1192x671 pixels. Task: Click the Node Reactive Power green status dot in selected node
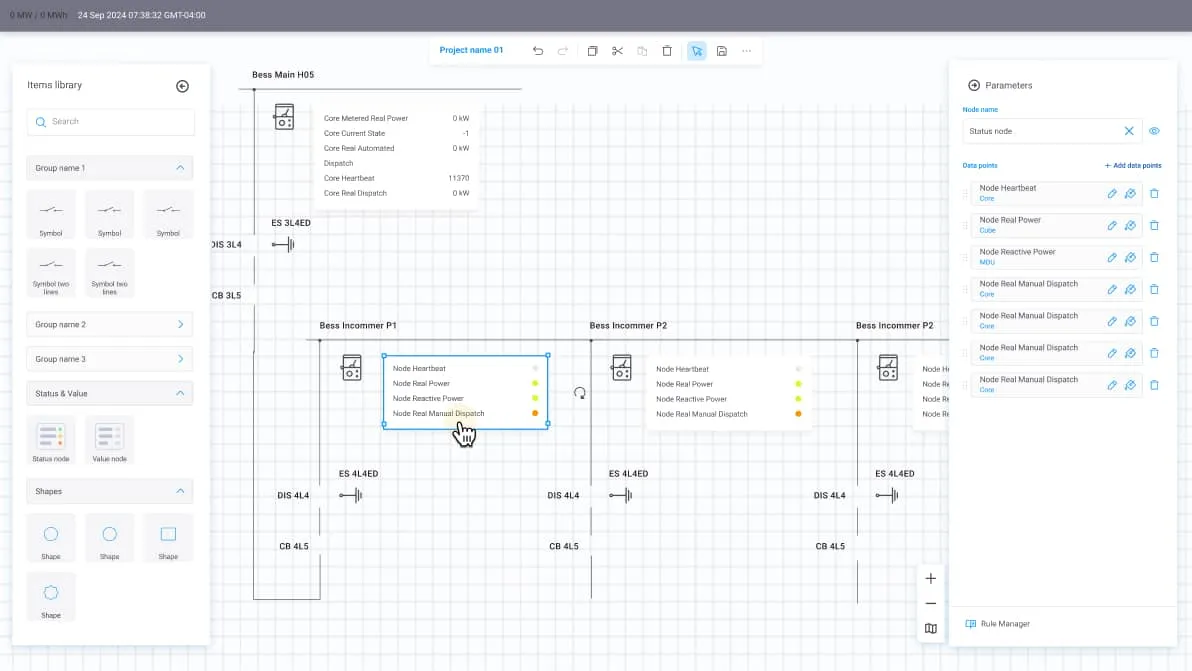click(x=535, y=398)
